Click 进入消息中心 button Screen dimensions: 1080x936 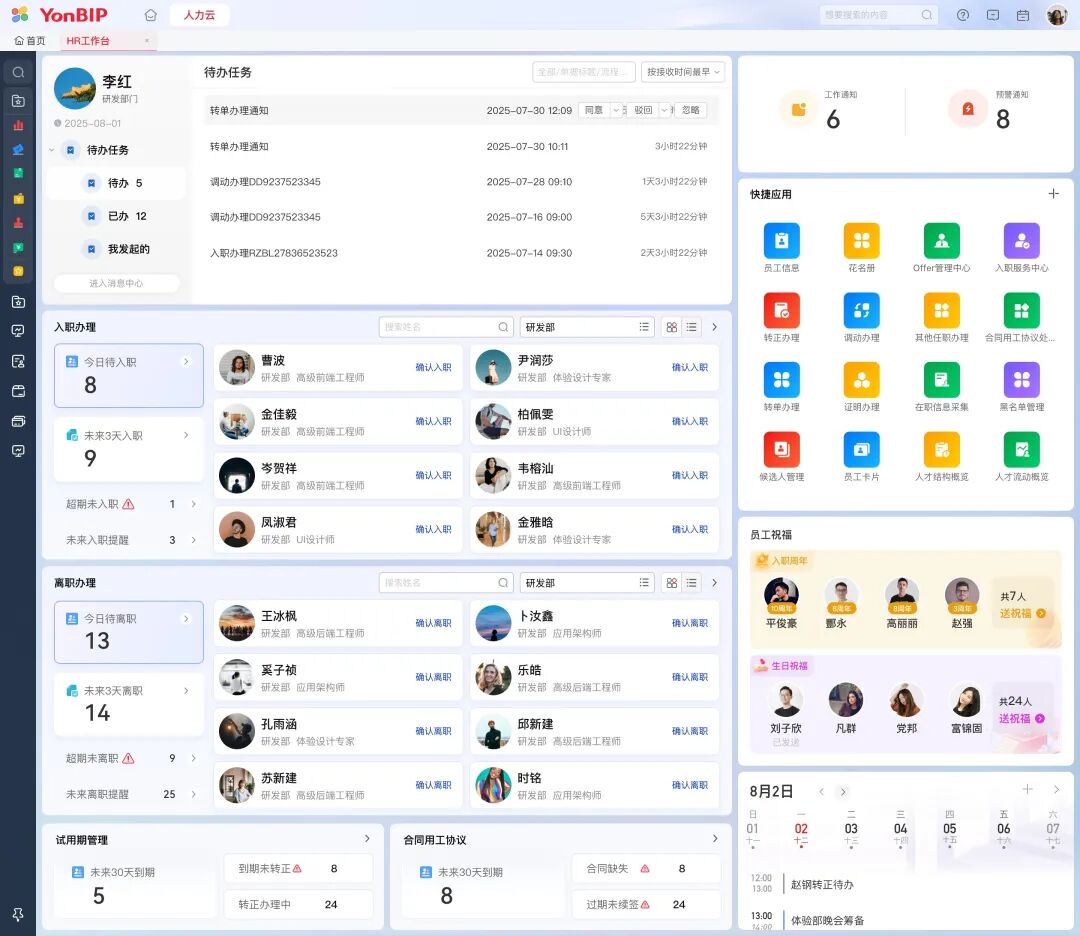116,284
